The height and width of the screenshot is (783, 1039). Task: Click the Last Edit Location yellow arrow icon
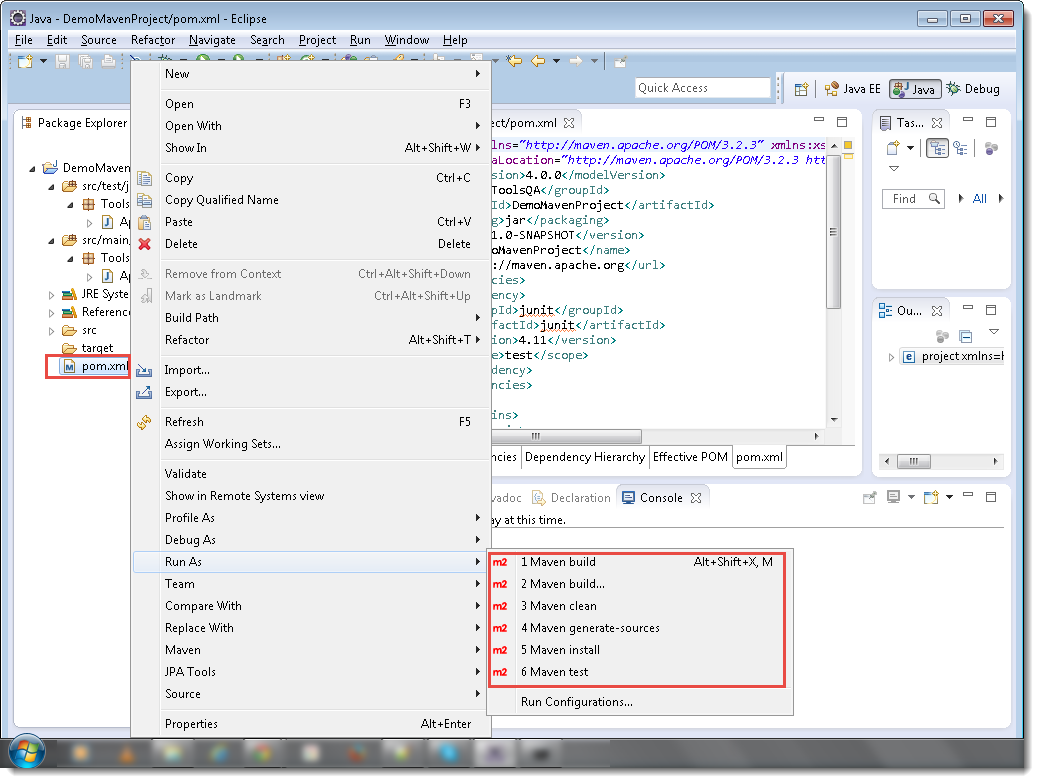[514, 61]
